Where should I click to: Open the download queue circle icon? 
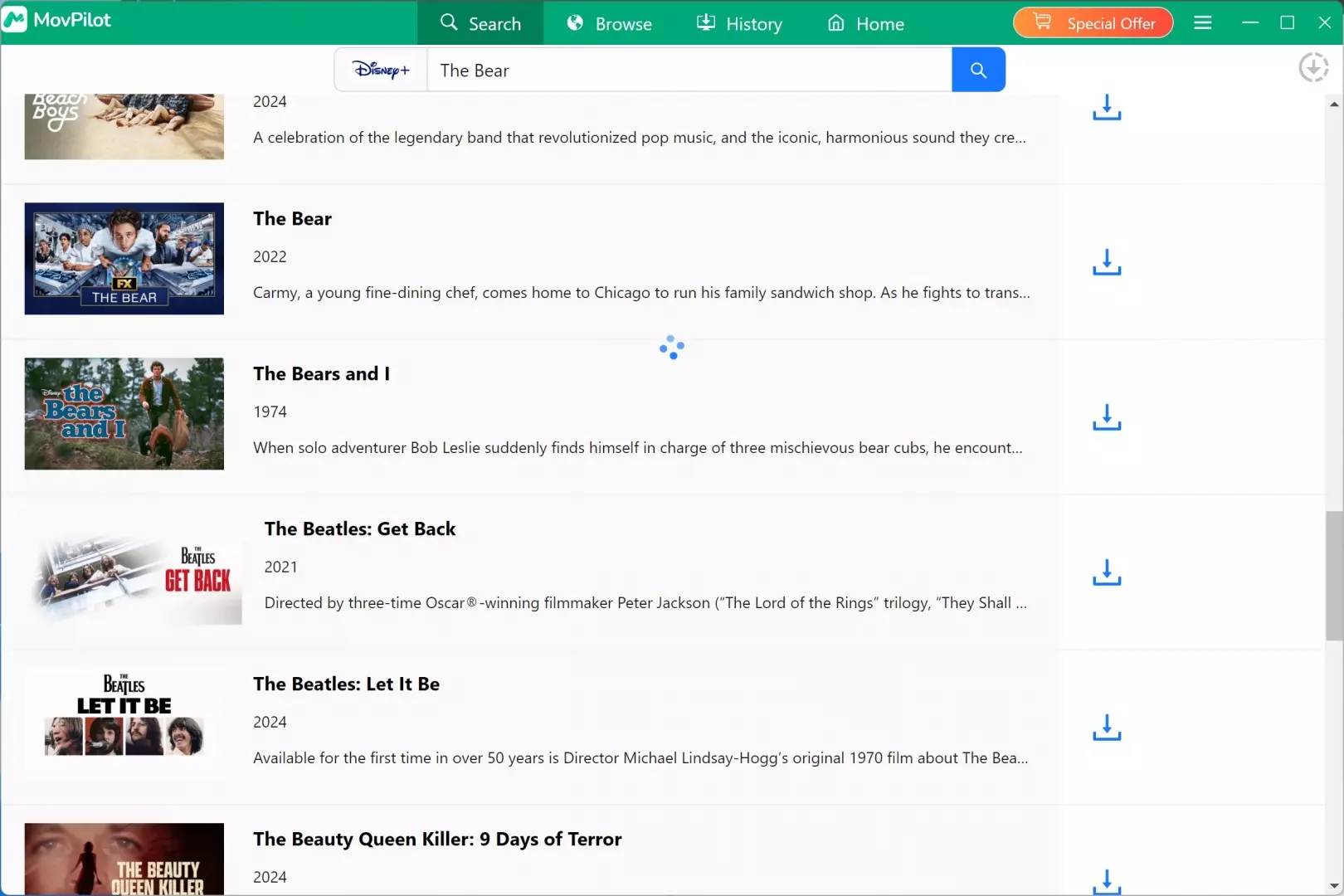tap(1313, 67)
